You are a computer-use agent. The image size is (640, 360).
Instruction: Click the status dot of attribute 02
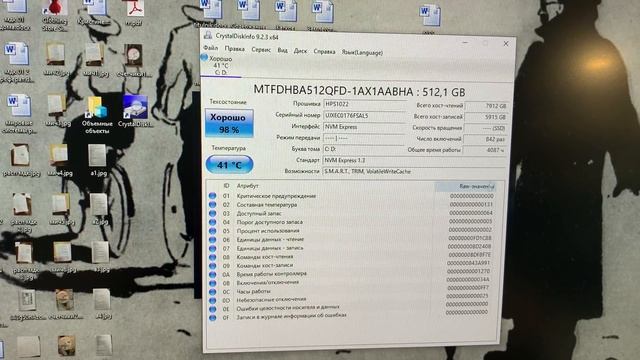(x=212, y=204)
